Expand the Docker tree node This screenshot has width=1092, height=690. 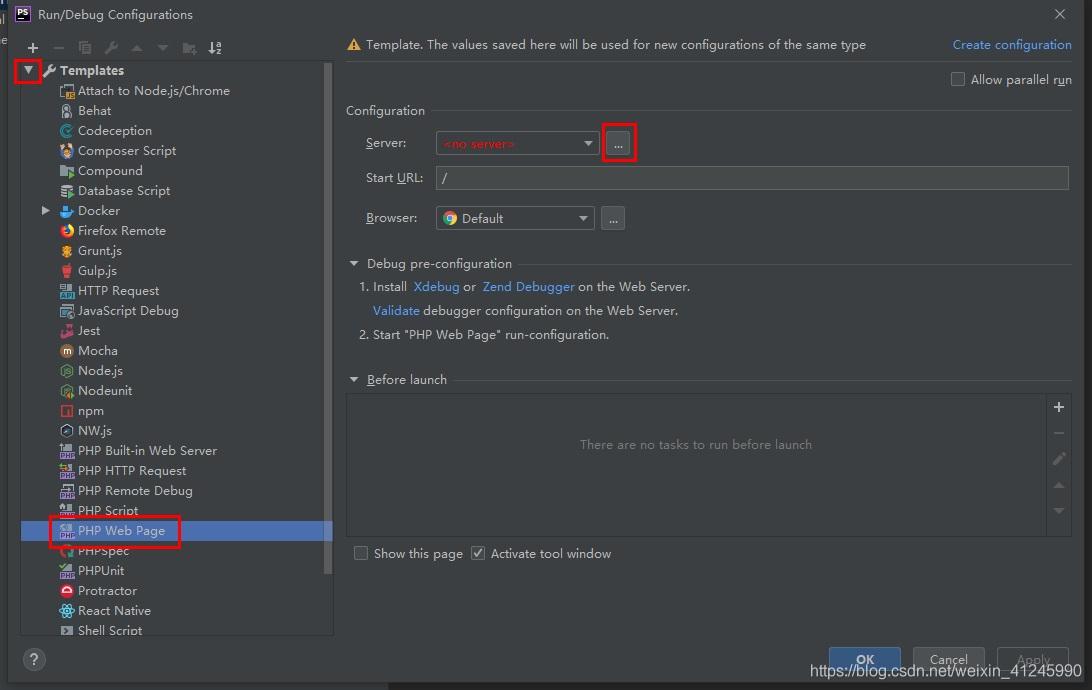[46, 211]
